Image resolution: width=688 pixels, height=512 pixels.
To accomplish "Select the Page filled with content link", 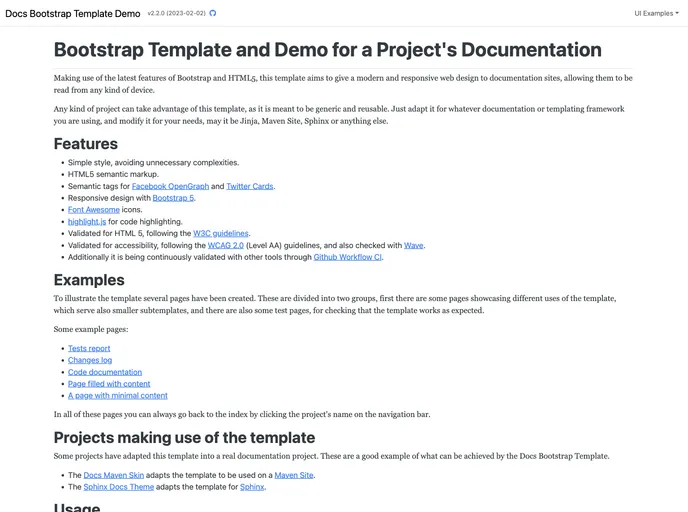I will pyautogui.click(x=109, y=384).
